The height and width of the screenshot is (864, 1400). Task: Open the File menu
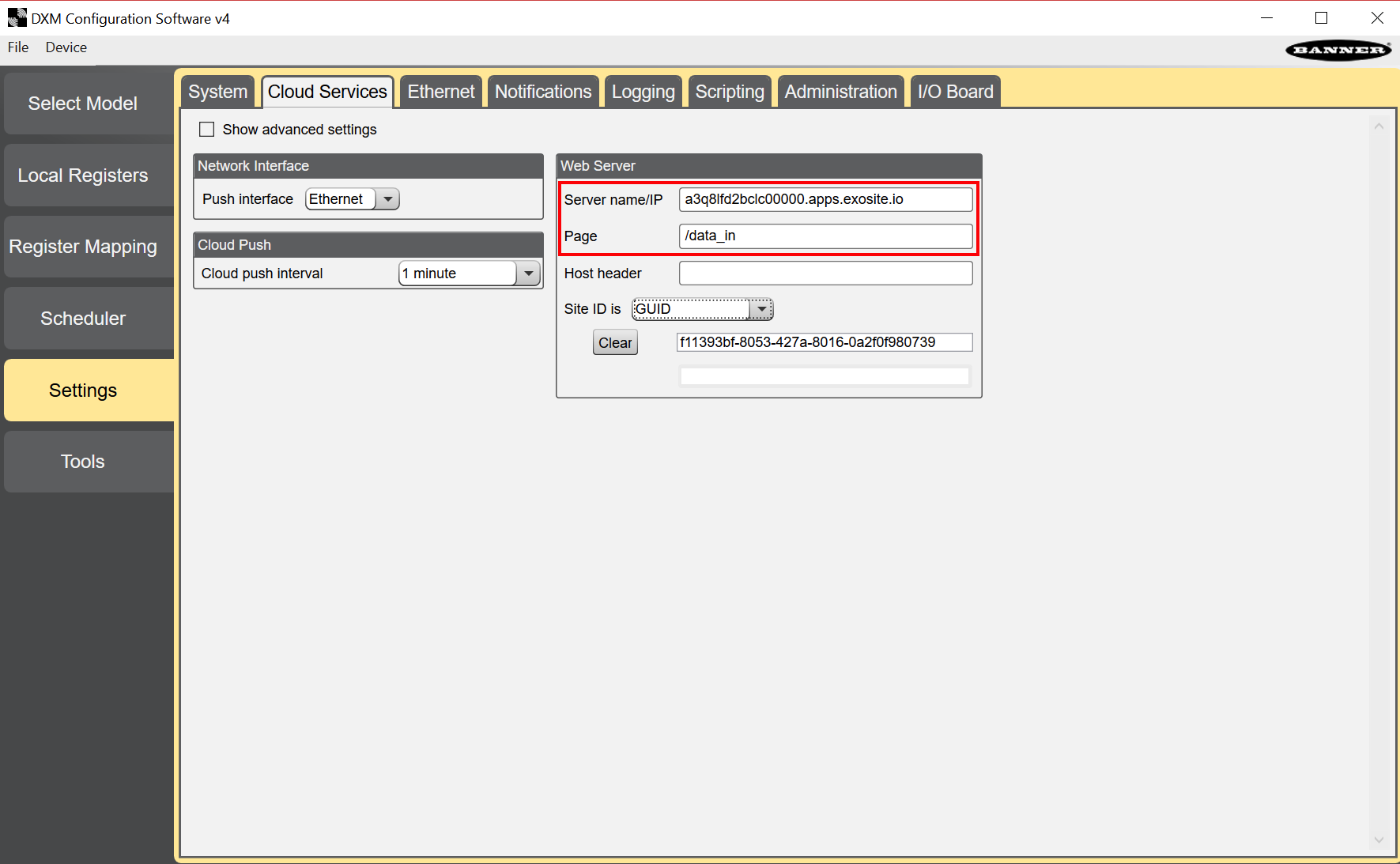(x=18, y=47)
